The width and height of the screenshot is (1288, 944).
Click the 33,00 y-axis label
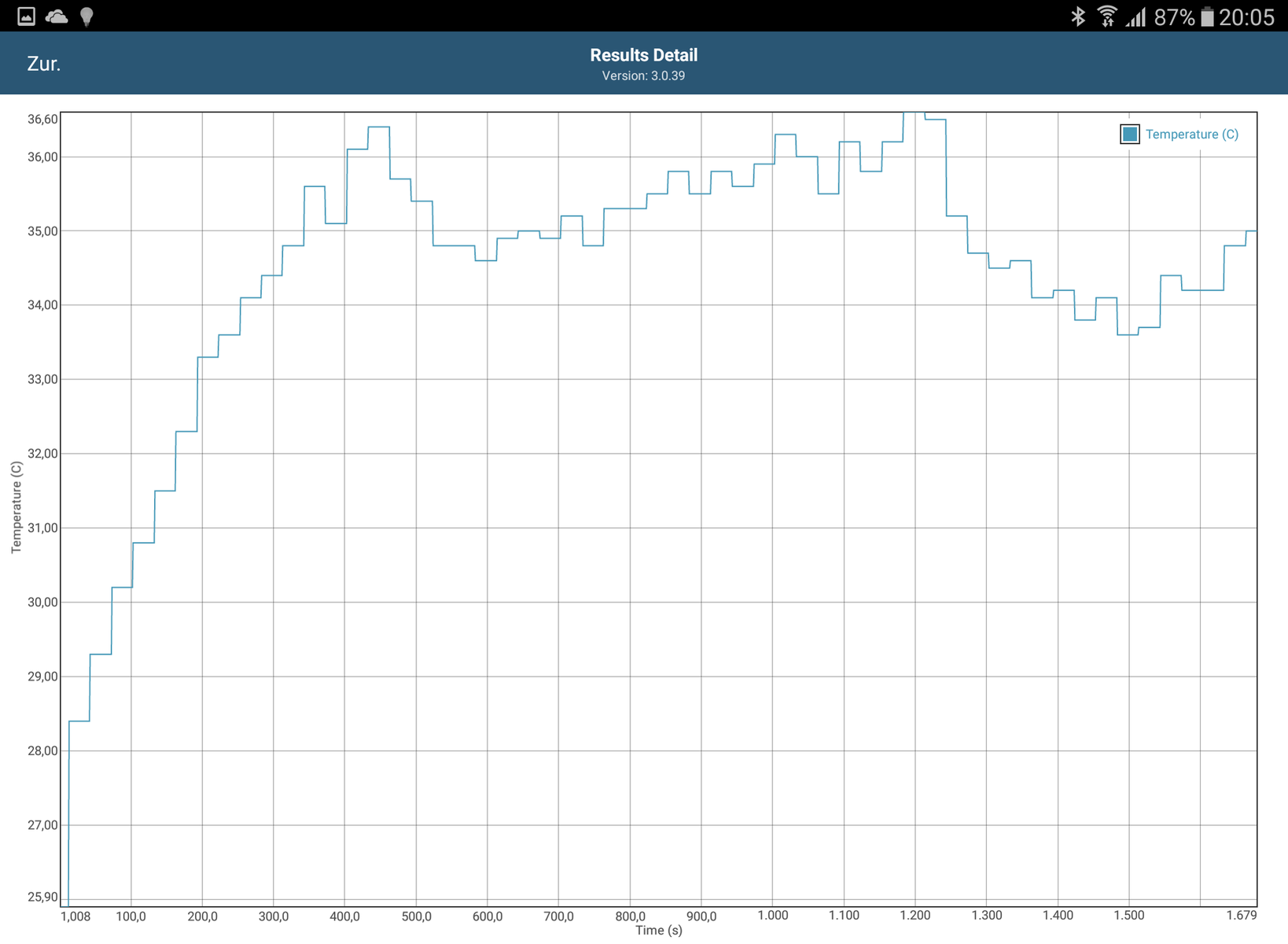tap(42, 379)
